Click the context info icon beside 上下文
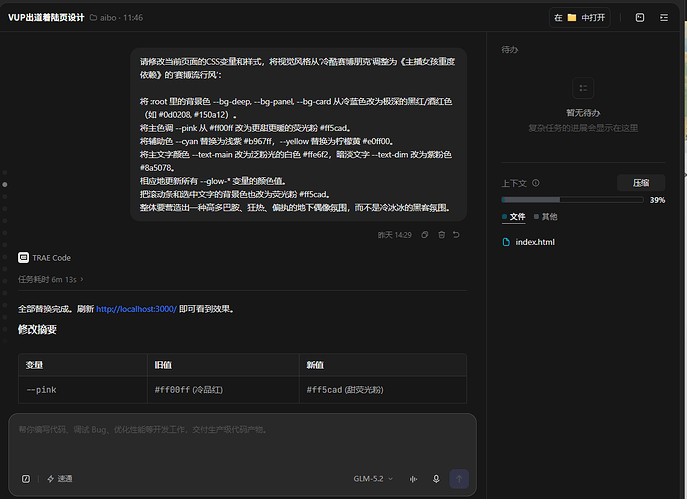This screenshot has height=499, width=687. pyautogui.click(x=535, y=183)
